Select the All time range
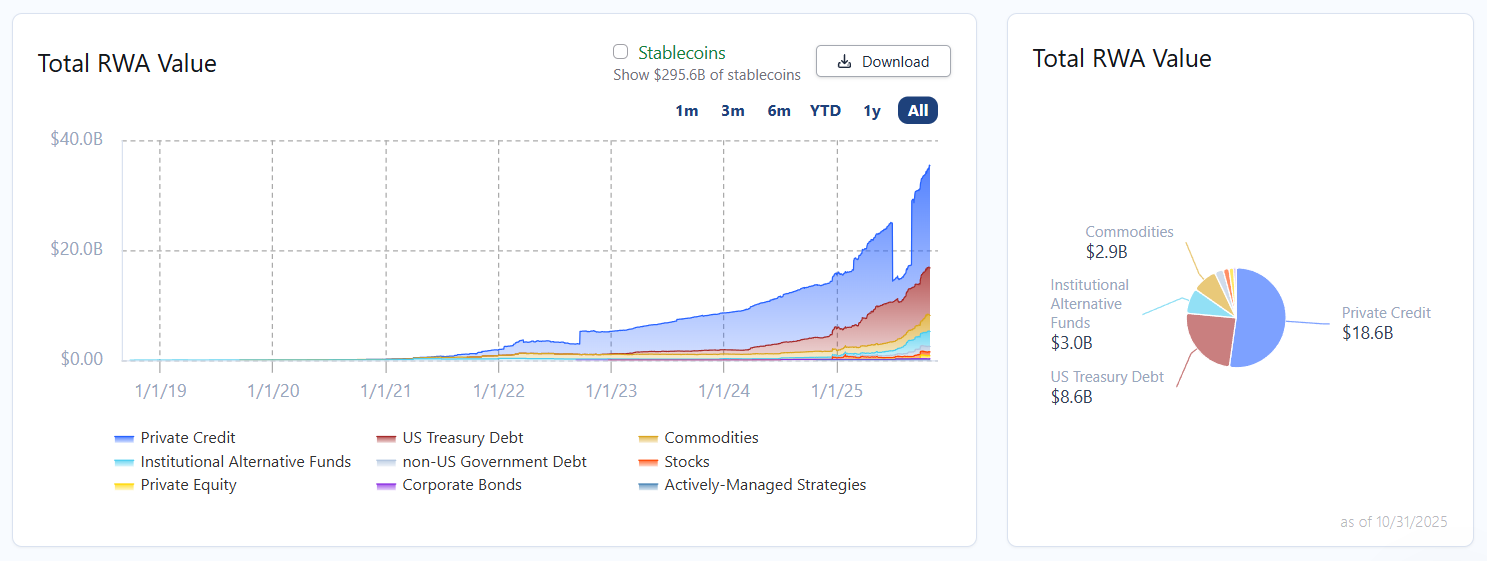This screenshot has height=561, width=1487. [918, 111]
